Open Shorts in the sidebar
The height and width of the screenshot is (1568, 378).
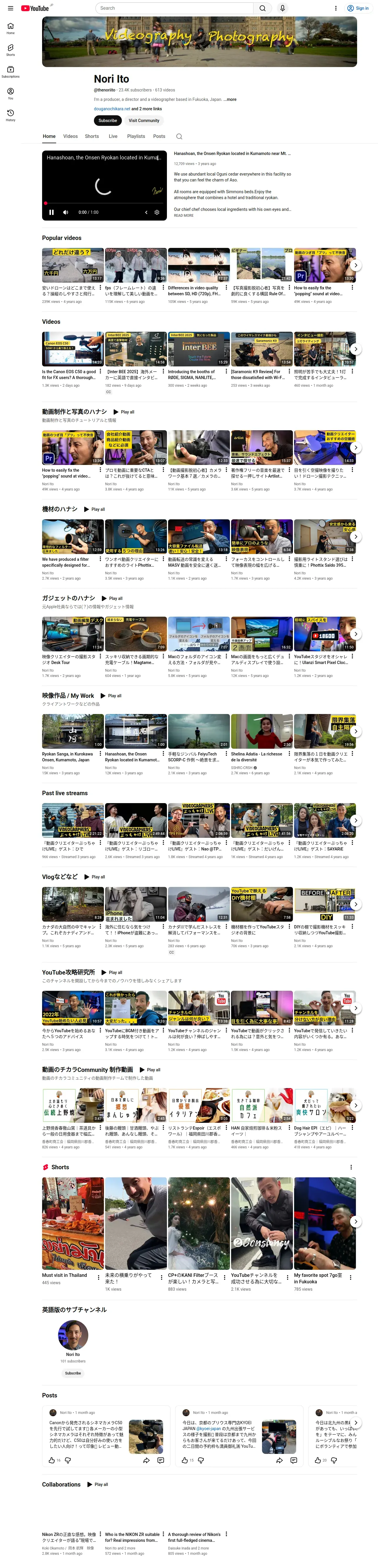(10, 50)
